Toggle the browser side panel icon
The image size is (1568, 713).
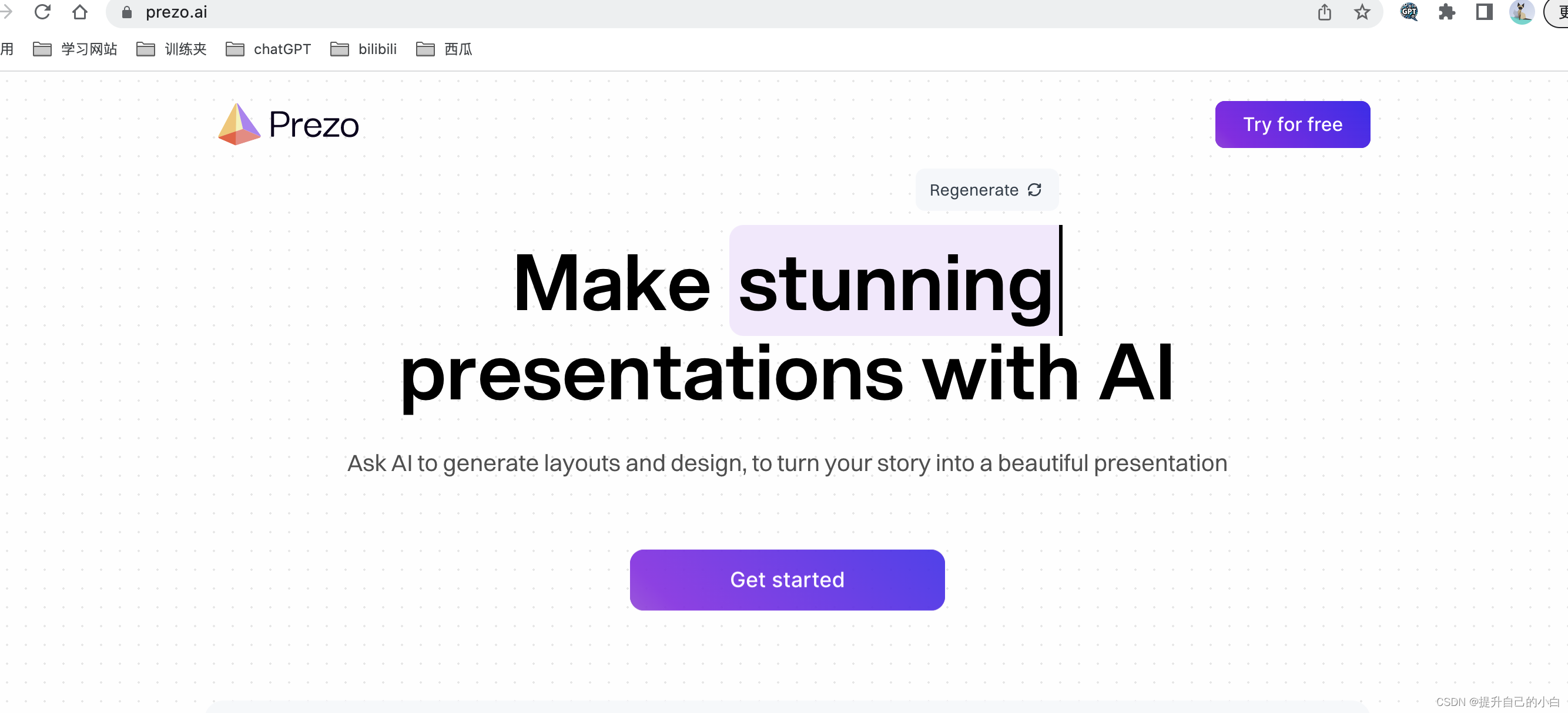click(x=1484, y=12)
